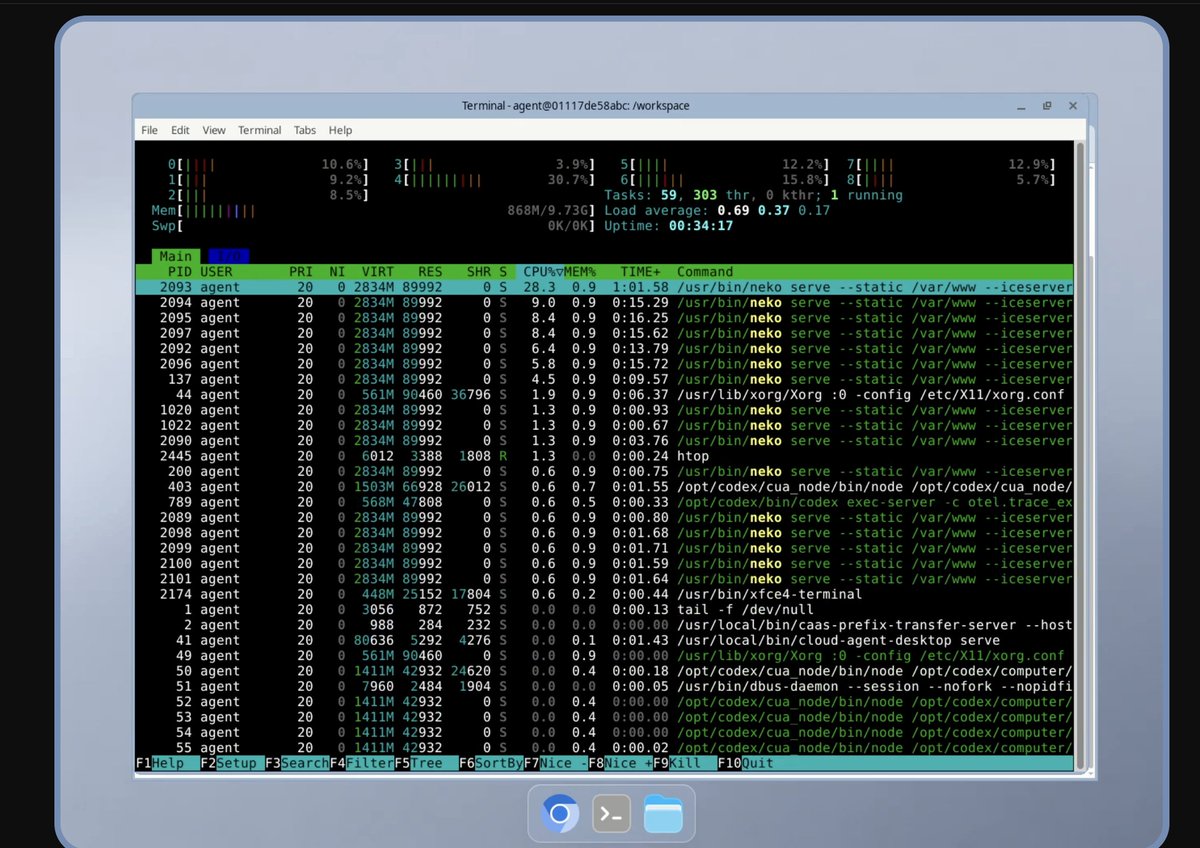The height and width of the screenshot is (848, 1200).
Task: Sort processes by the PID column header
Action: 180,272
